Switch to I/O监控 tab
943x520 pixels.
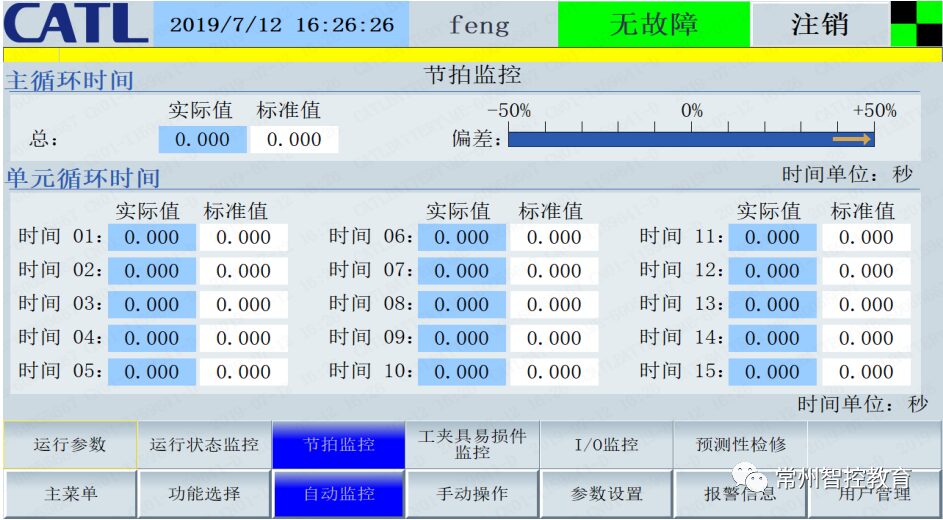(x=606, y=445)
